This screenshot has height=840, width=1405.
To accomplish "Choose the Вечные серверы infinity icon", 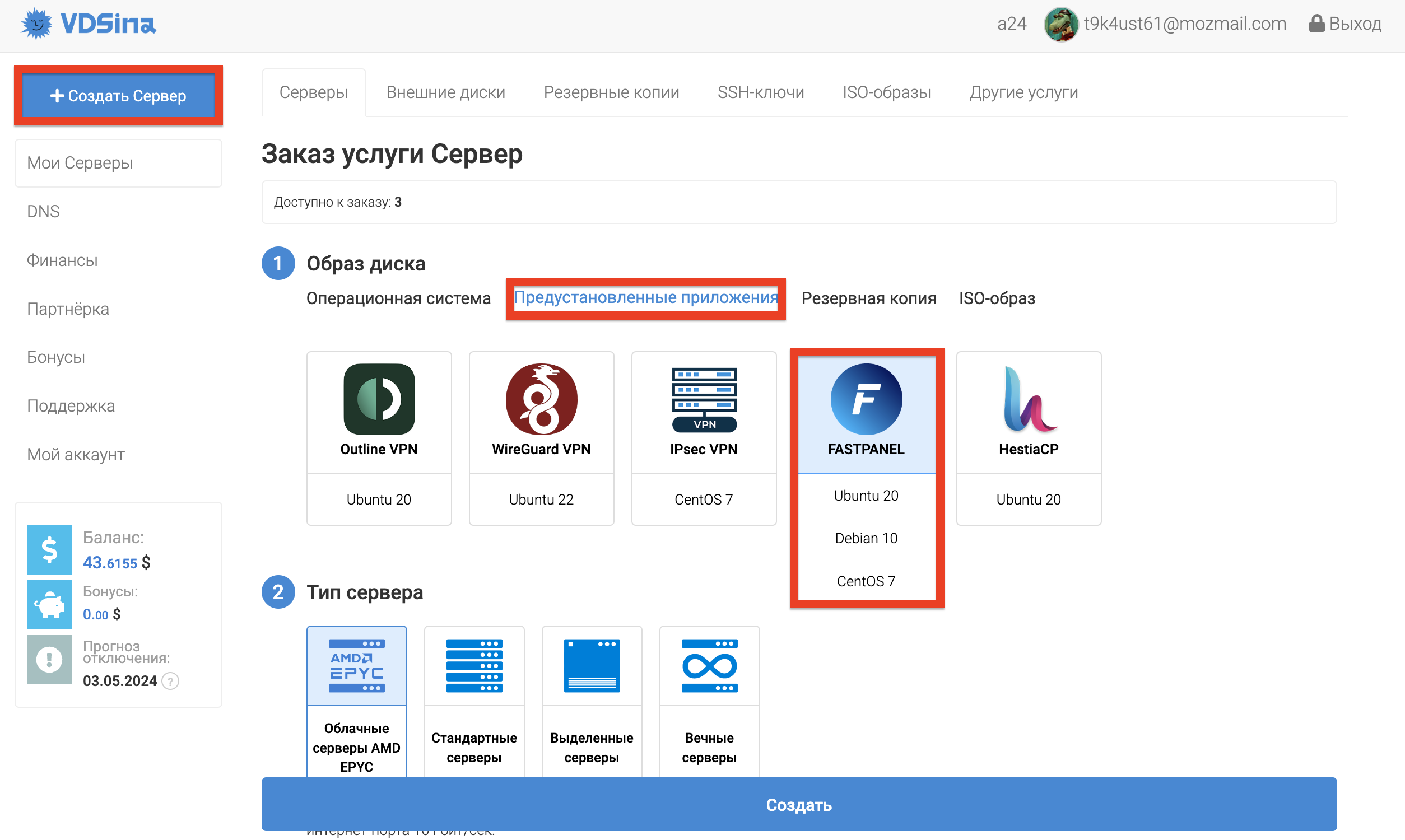I will (709, 666).
